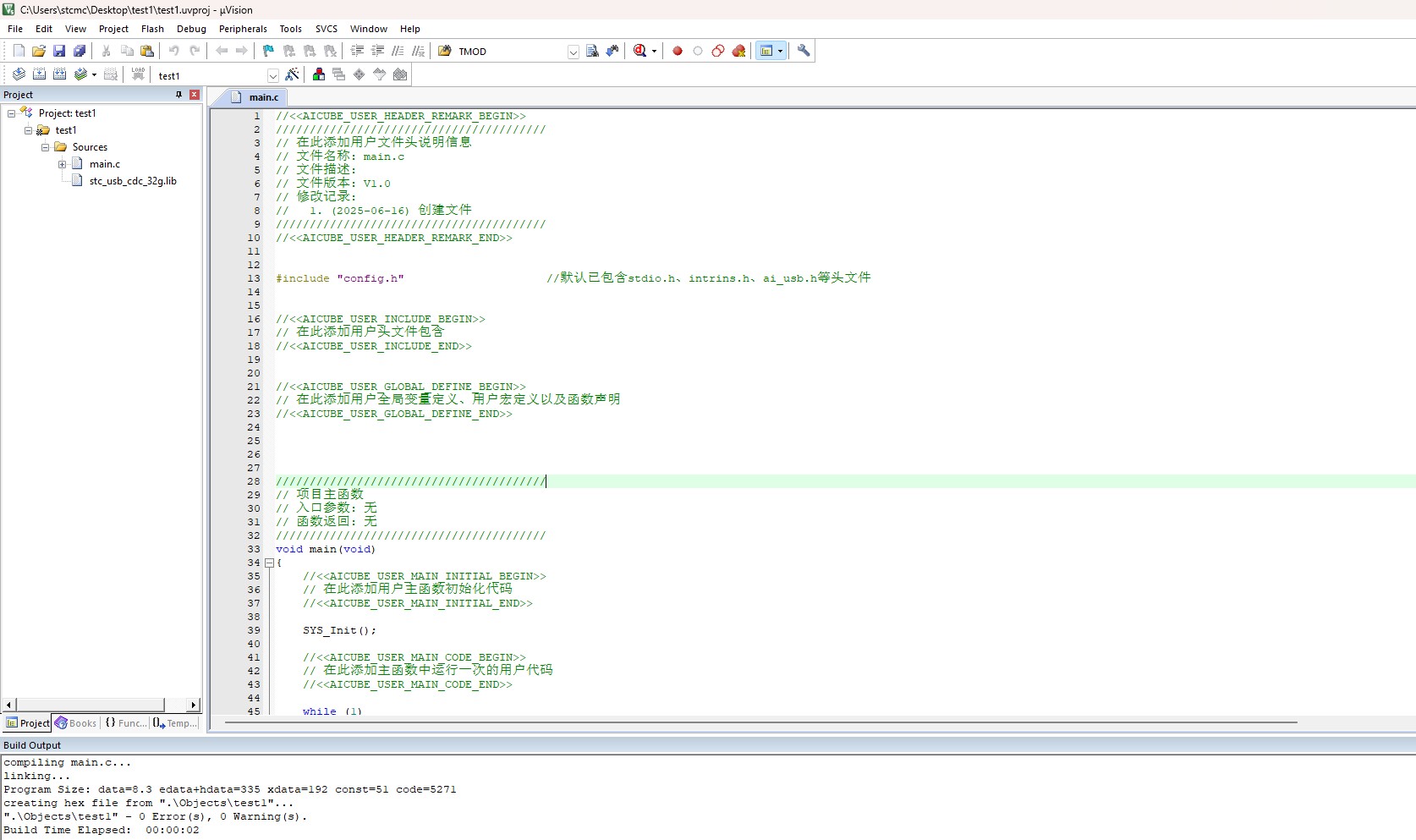
Task: Collapse the Sources group tree node
Action: click(x=45, y=147)
